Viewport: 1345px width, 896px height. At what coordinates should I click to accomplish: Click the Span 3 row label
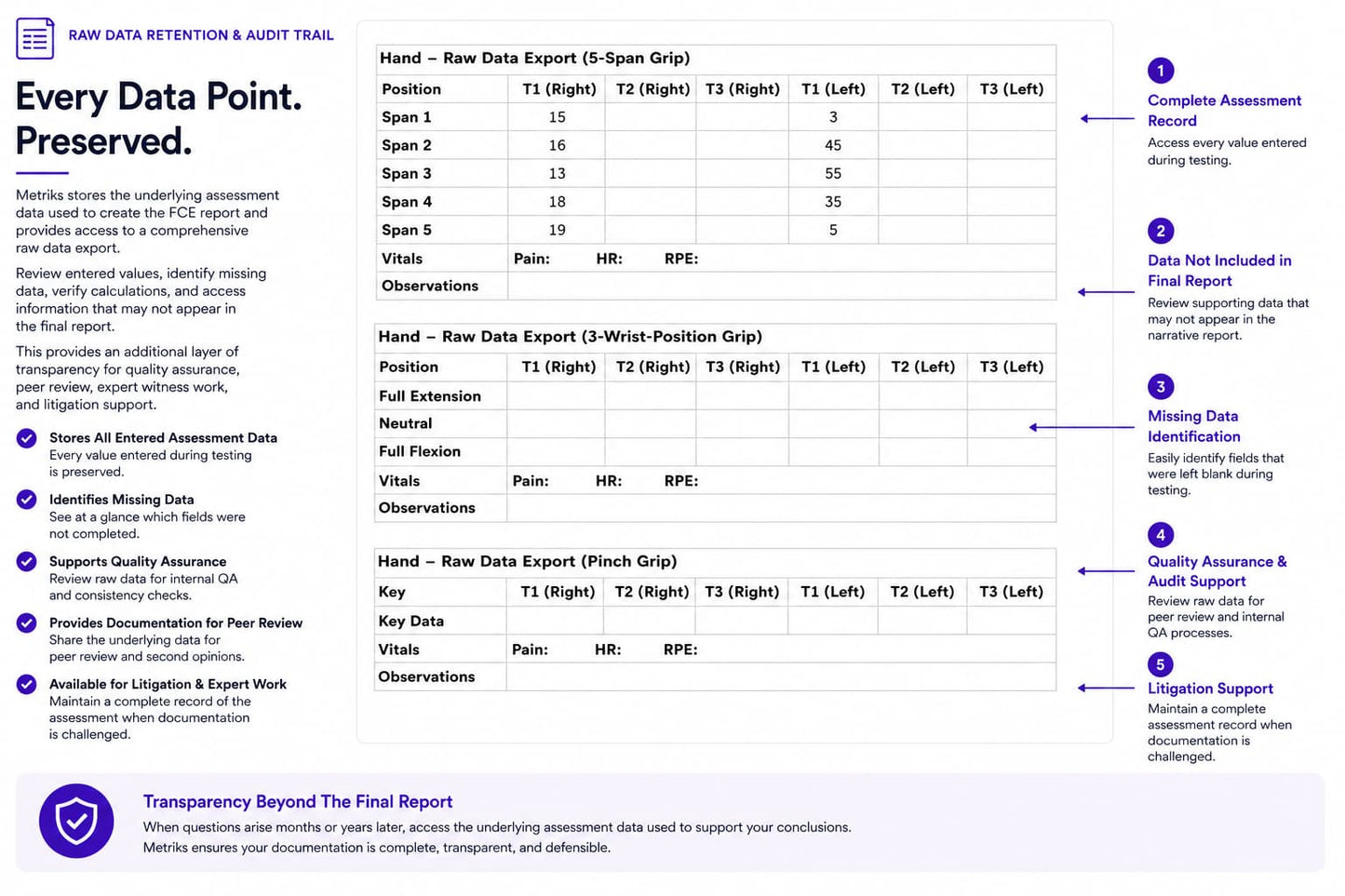tap(407, 174)
